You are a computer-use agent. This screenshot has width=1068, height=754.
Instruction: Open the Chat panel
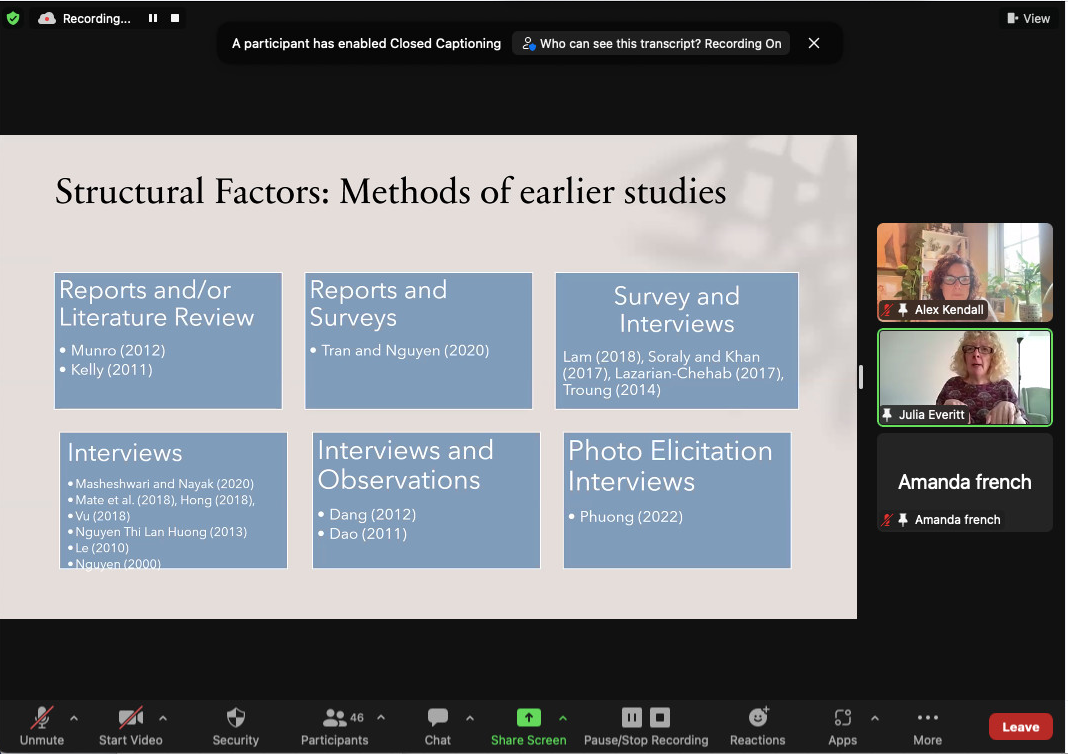click(x=437, y=718)
